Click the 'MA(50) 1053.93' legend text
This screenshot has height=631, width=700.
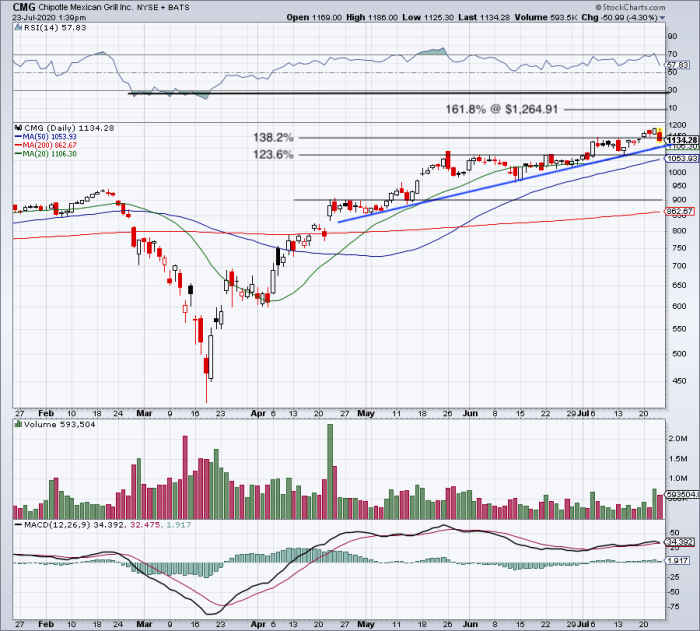tap(50, 137)
